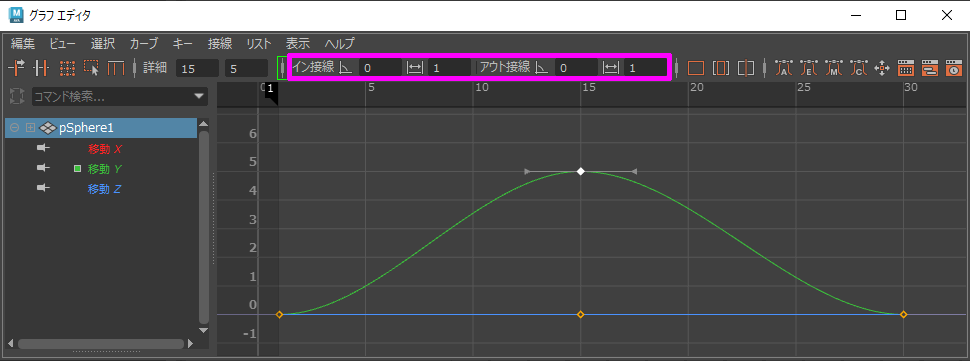This screenshot has height=361, width=970.
Task: Click the outliner icon beside command search
Action: point(17,96)
